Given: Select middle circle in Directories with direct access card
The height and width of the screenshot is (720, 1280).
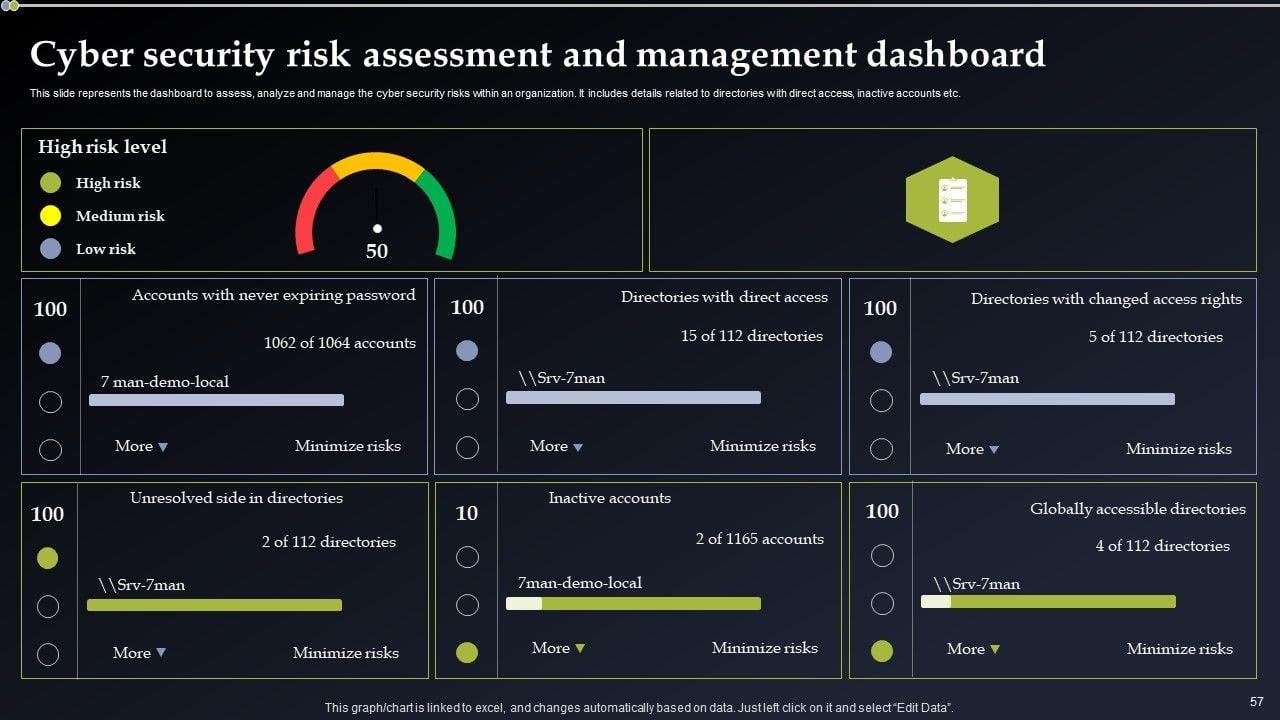Looking at the screenshot, I should coord(467,399).
